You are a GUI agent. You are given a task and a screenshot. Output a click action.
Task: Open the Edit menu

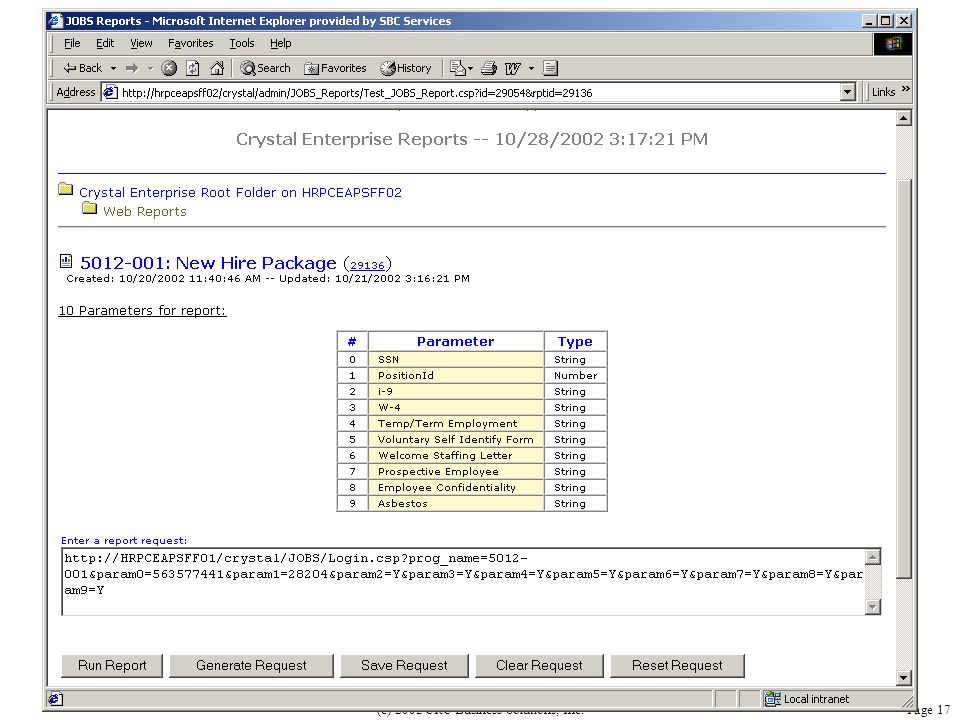[x=105, y=43]
